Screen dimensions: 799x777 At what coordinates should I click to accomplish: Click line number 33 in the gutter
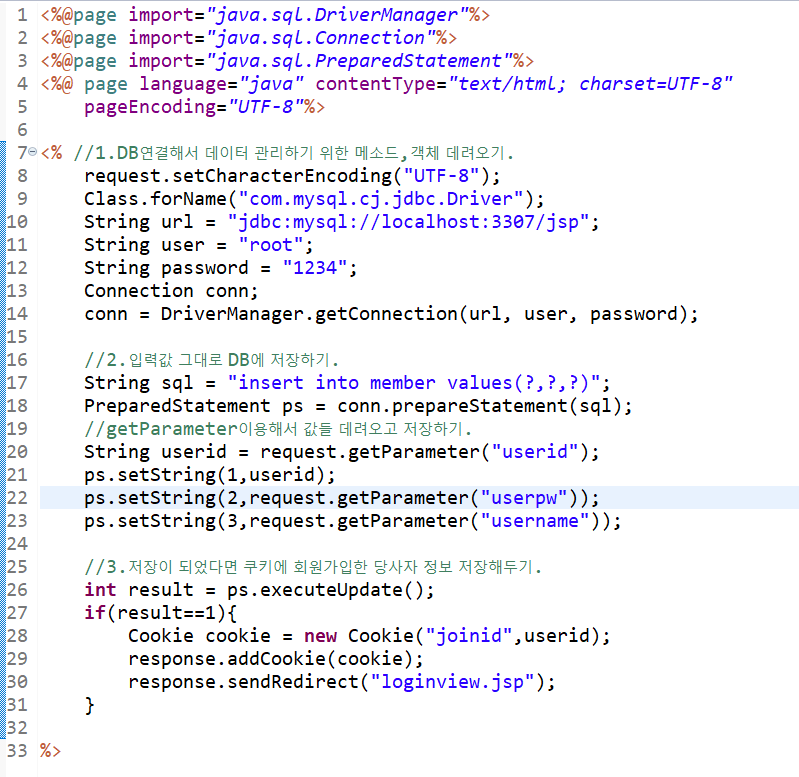point(17,751)
